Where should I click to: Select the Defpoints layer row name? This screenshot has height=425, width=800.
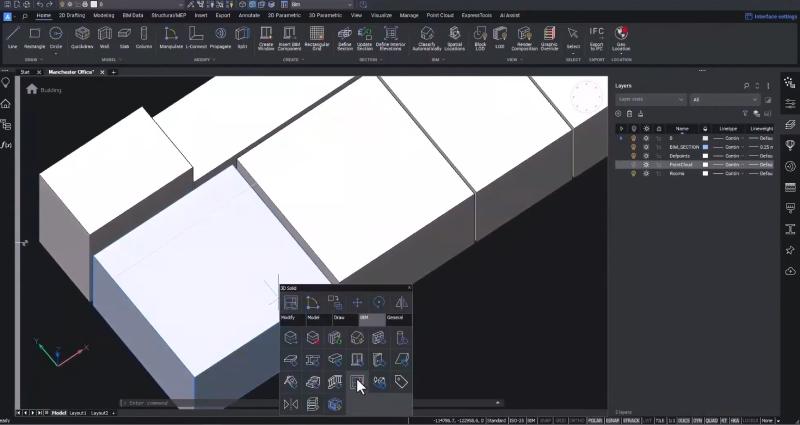pos(680,156)
